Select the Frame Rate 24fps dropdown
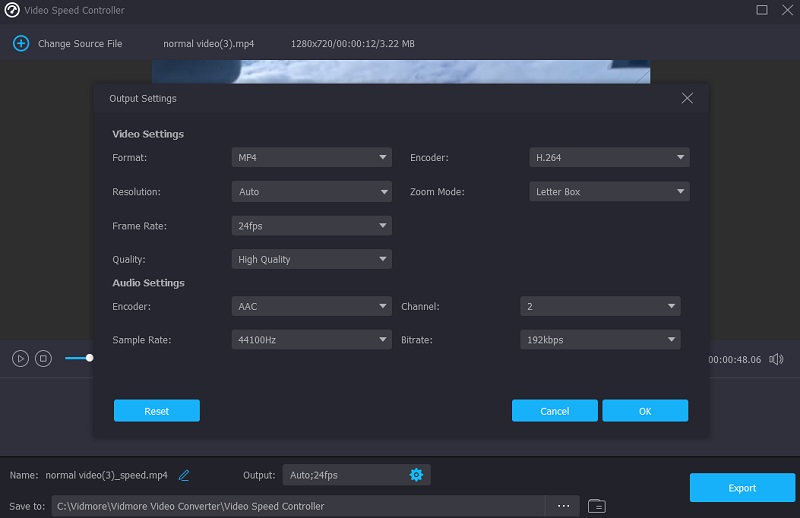This screenshot has width=800, height=518. [x=311, y=226]
